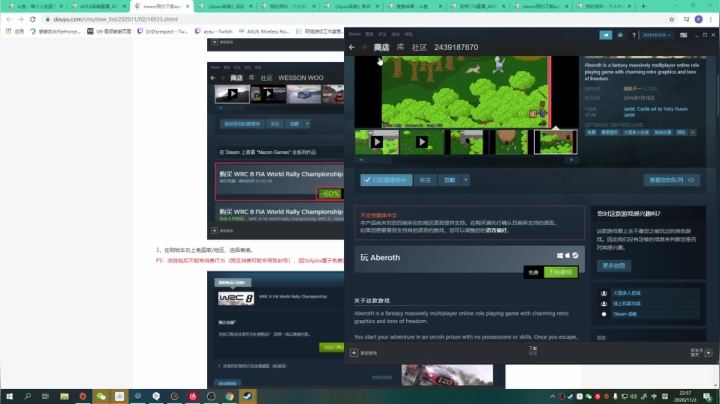The height and width of the screenshot is (404, 720).
Task: Expand the ignore options dropdown arrow
Action: pyautogui.click(x=466, y=180)
